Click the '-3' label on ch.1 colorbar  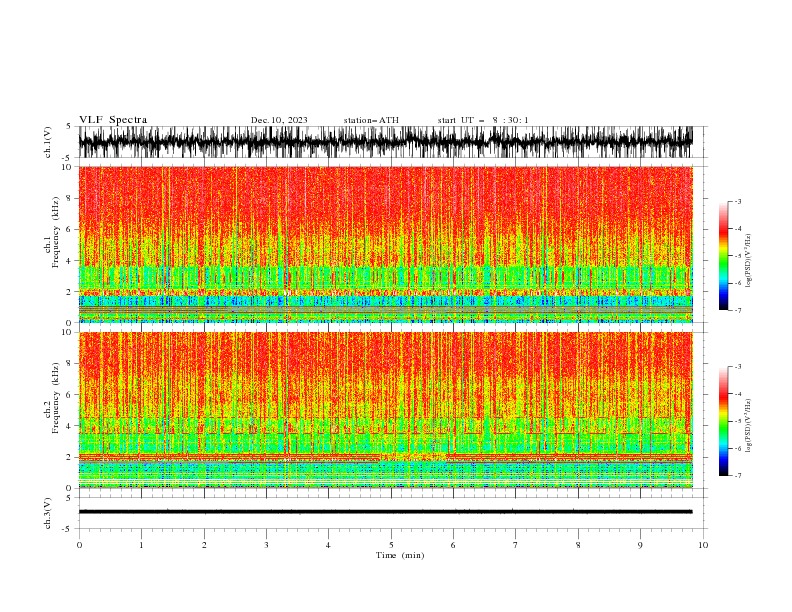coord(737,201)
